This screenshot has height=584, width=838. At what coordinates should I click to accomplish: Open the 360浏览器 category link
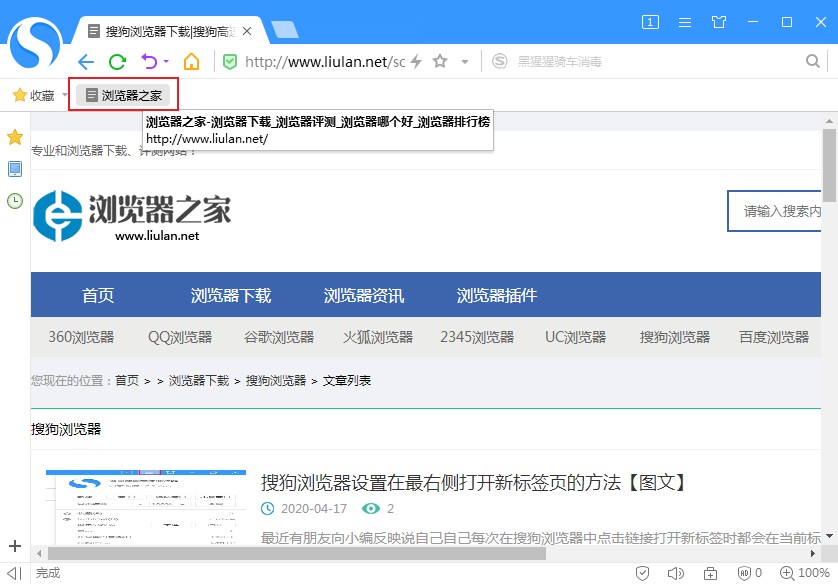pyautogui.click(x=81, y=337)
